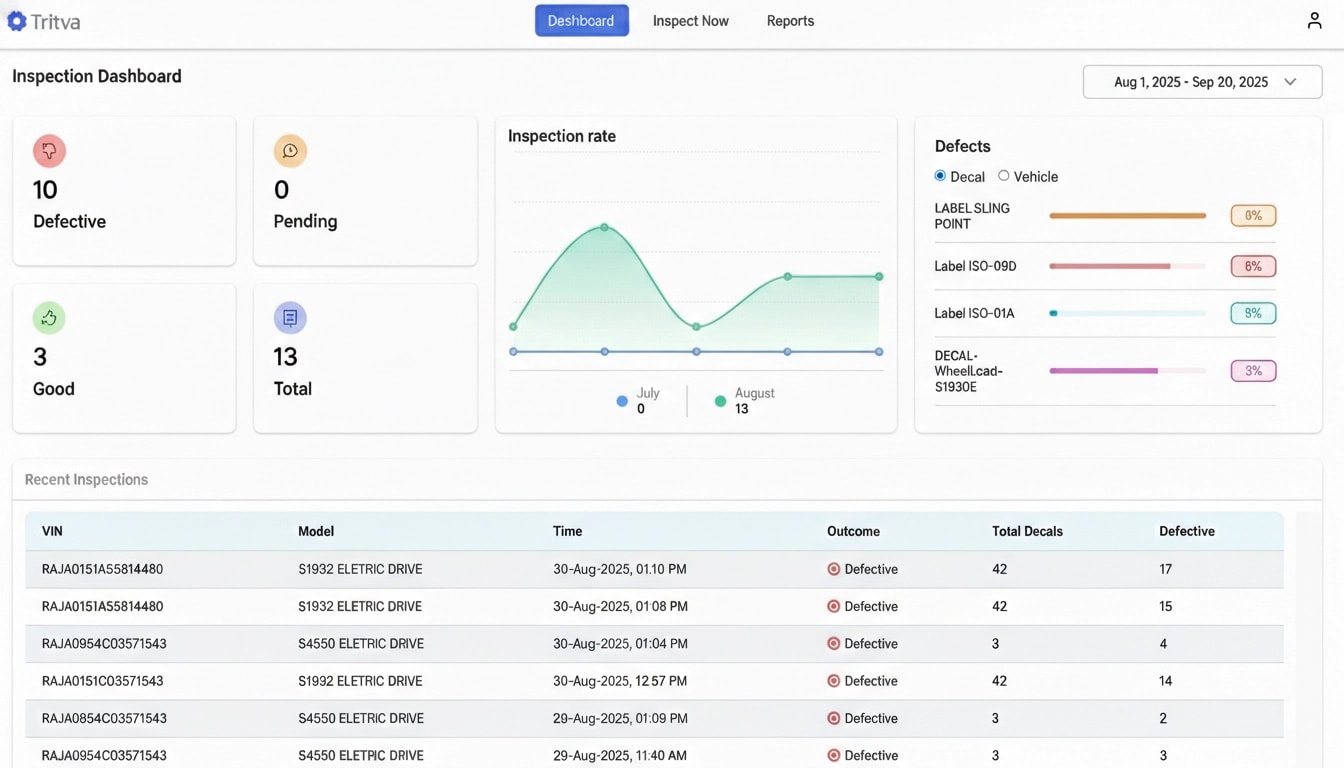Click the pink Defective summary icon
The image size is (1344, 768).
49,150
